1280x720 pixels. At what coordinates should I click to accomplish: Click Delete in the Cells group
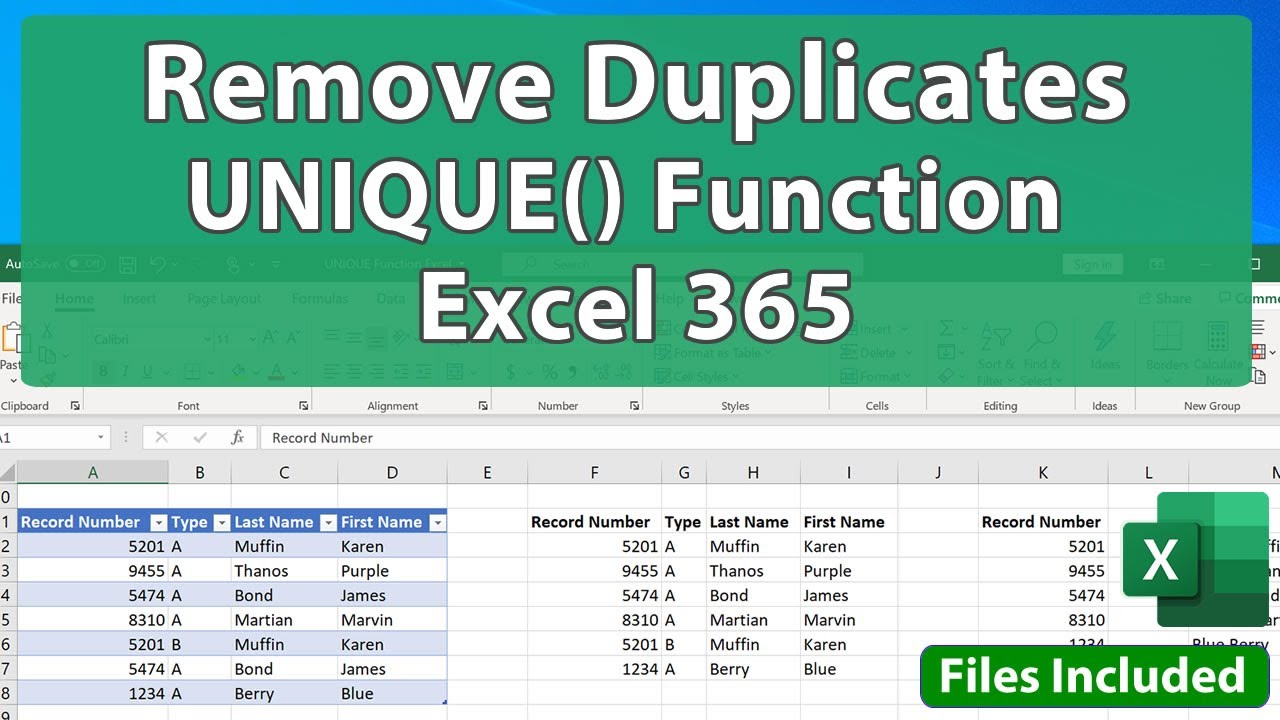876,353
